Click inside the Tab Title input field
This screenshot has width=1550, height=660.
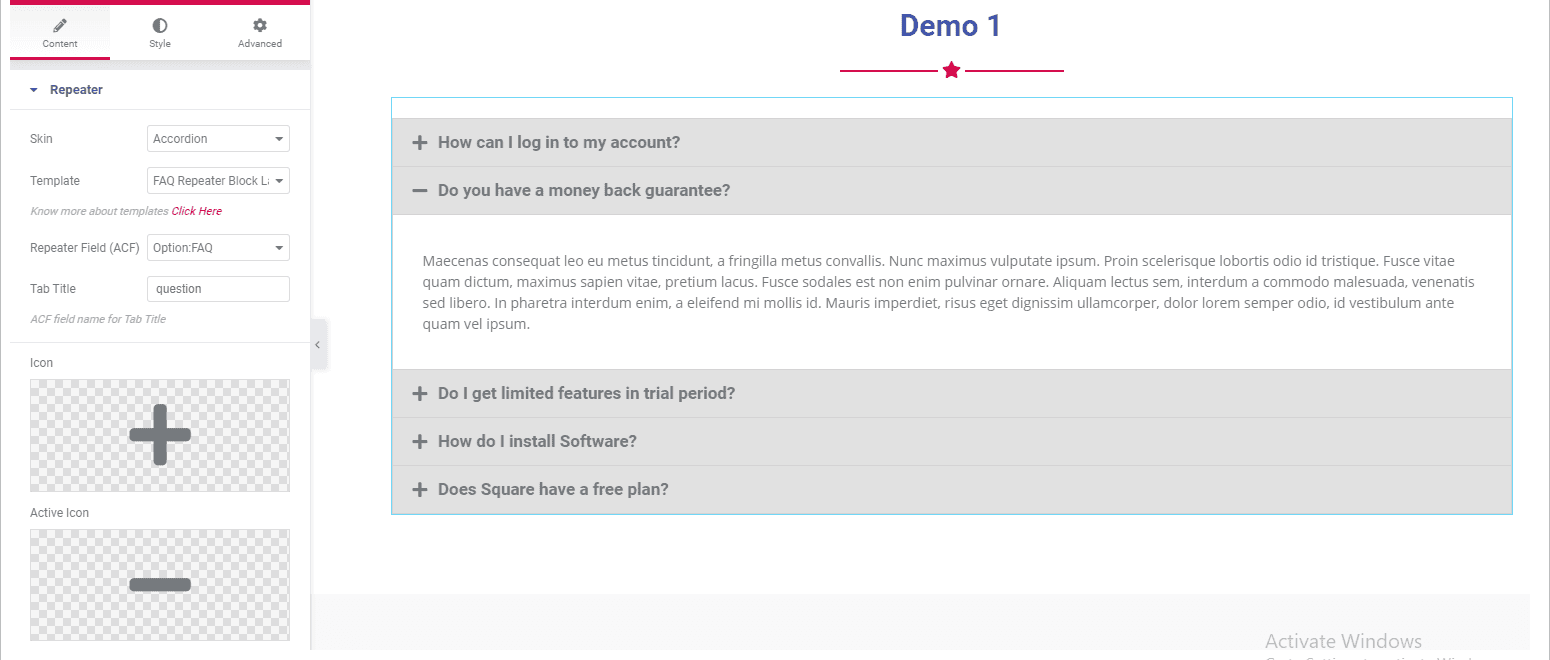tap(218, 289)
